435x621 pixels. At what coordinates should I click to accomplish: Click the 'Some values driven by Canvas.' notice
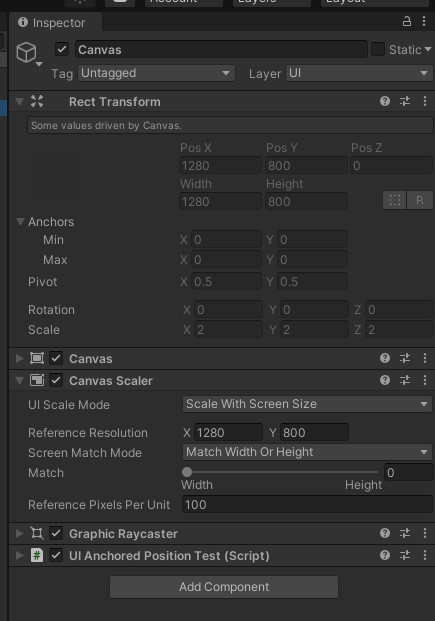pyautogui.click(x=230, y=125)
